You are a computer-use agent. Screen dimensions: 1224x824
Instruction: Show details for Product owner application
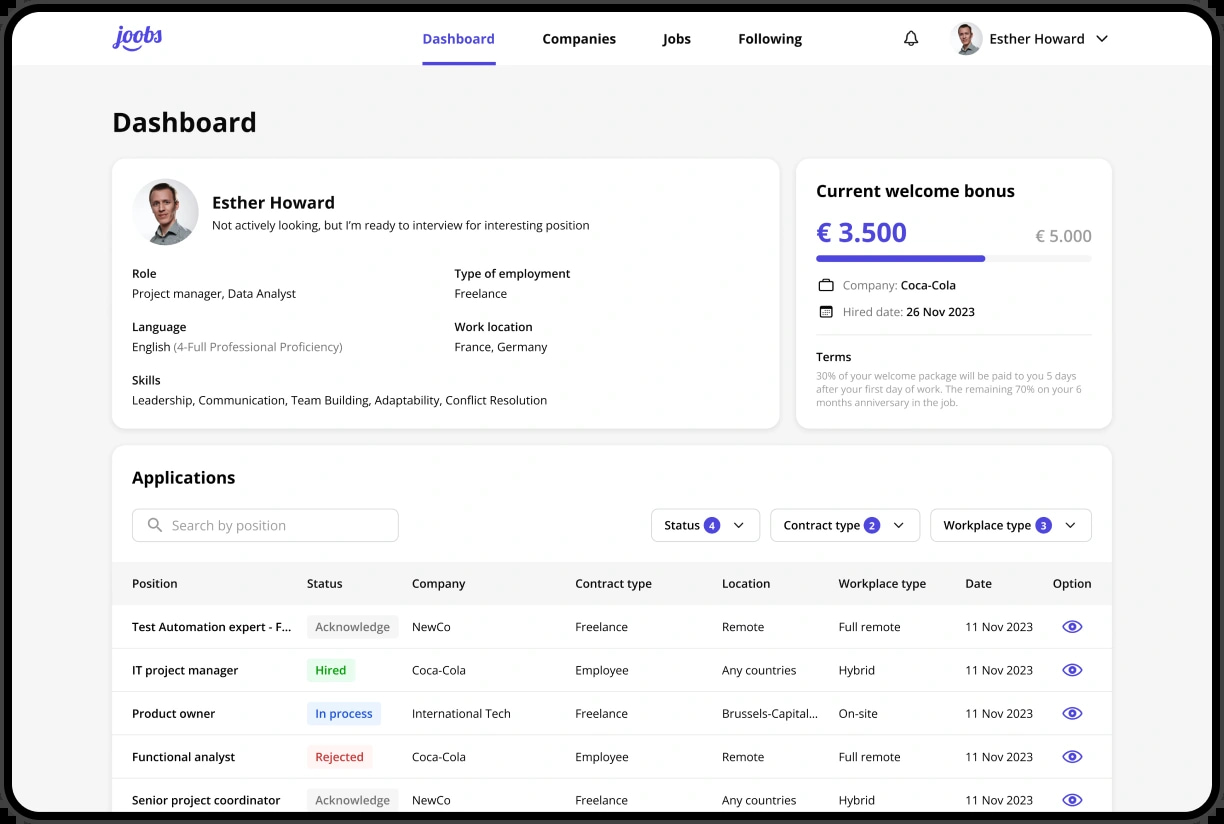click(x=1072, y=713)
